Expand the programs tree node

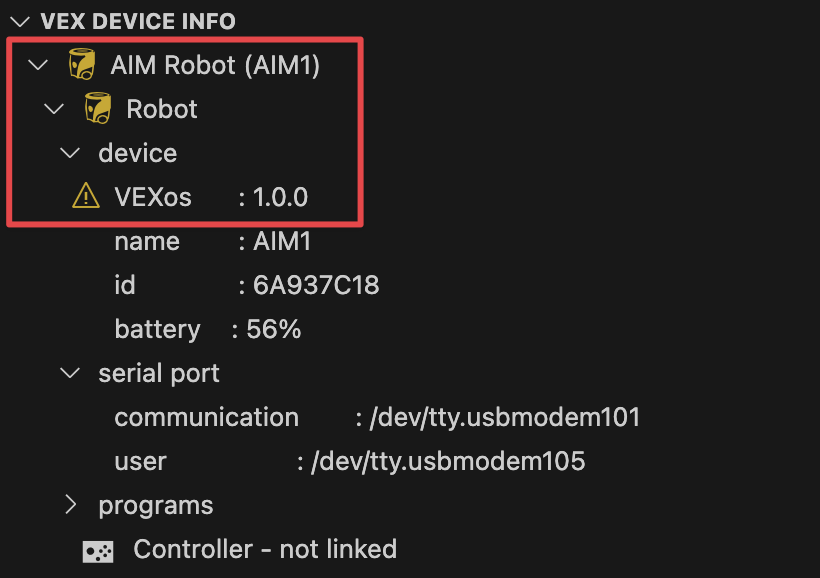pyautogui.click(x=70, y=505)
